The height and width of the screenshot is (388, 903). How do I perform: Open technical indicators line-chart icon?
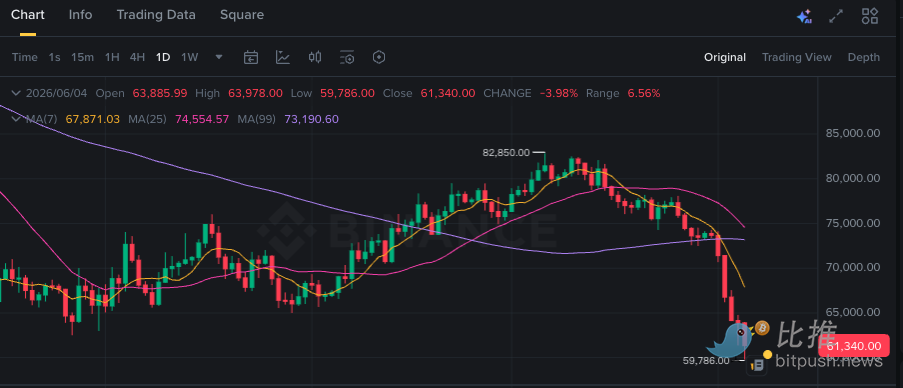pyautogui.click(x=283, y=57)
